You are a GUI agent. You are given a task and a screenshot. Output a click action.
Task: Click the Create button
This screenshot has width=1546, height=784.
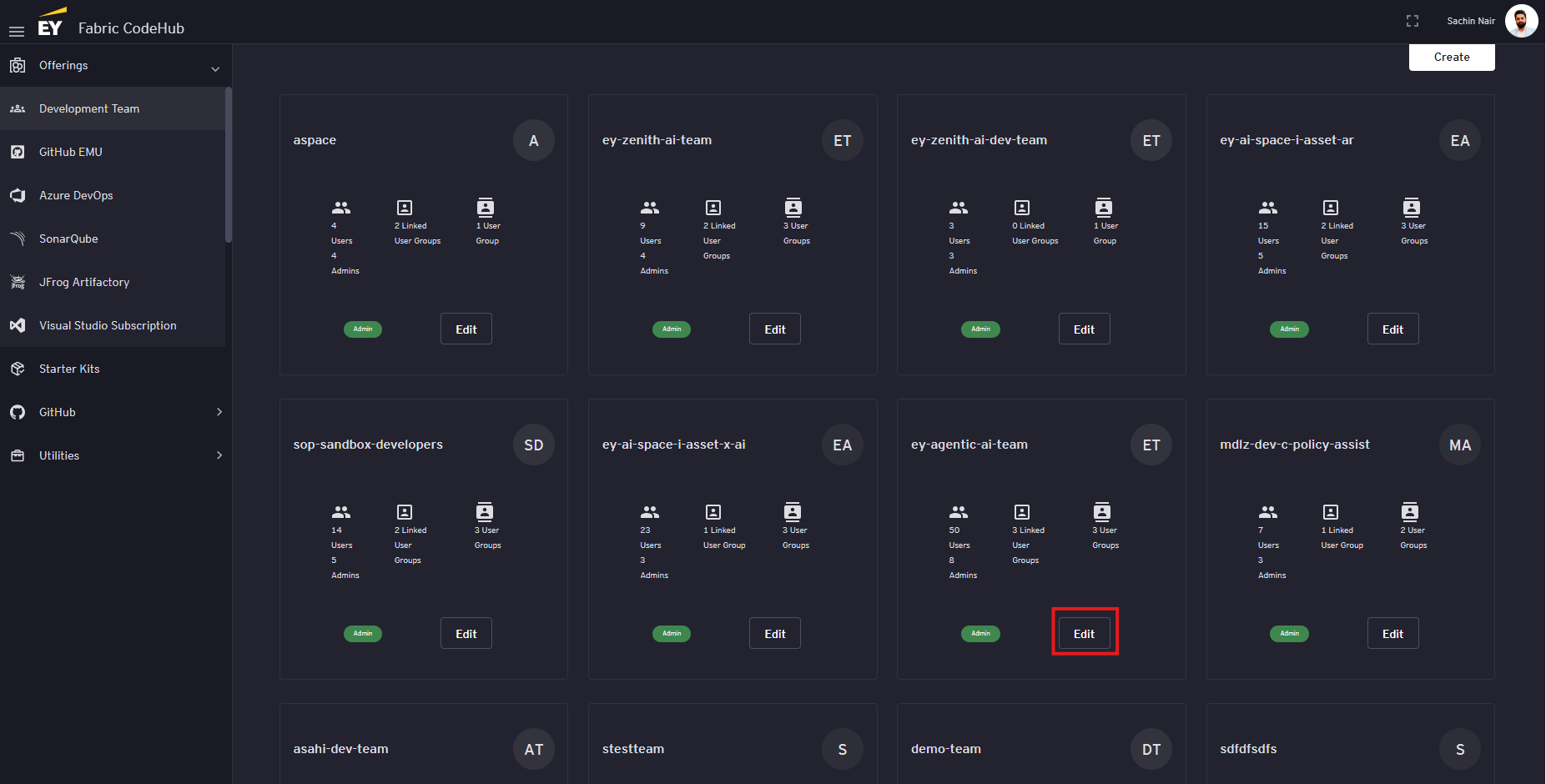point(1451,57)
